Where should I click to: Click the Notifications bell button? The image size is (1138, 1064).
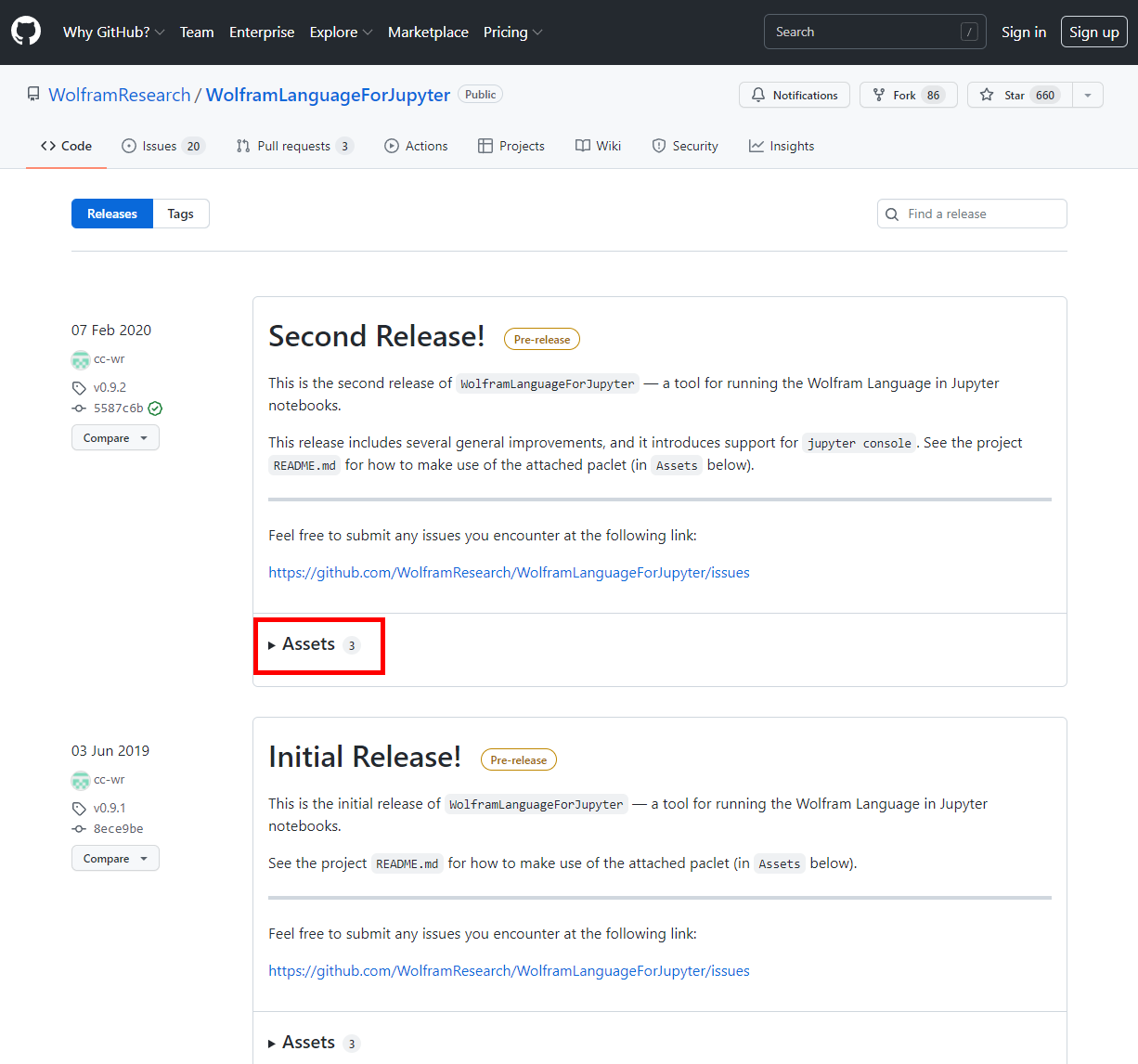pos(795,95)
